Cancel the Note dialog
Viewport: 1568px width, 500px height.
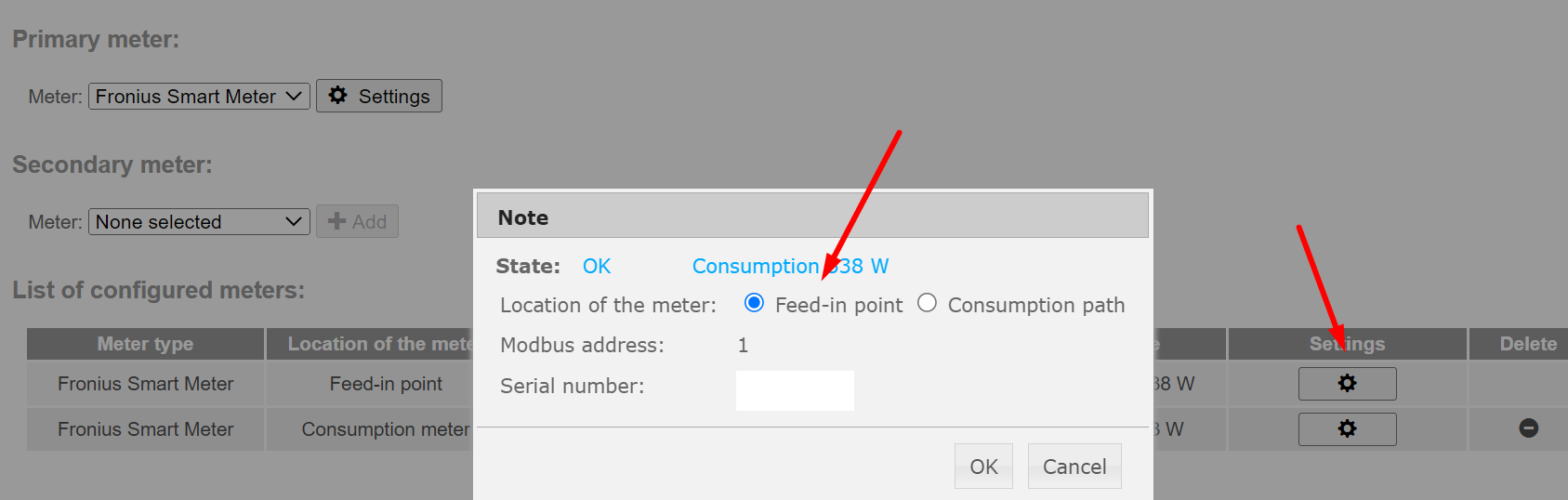tap(1074, 467)
